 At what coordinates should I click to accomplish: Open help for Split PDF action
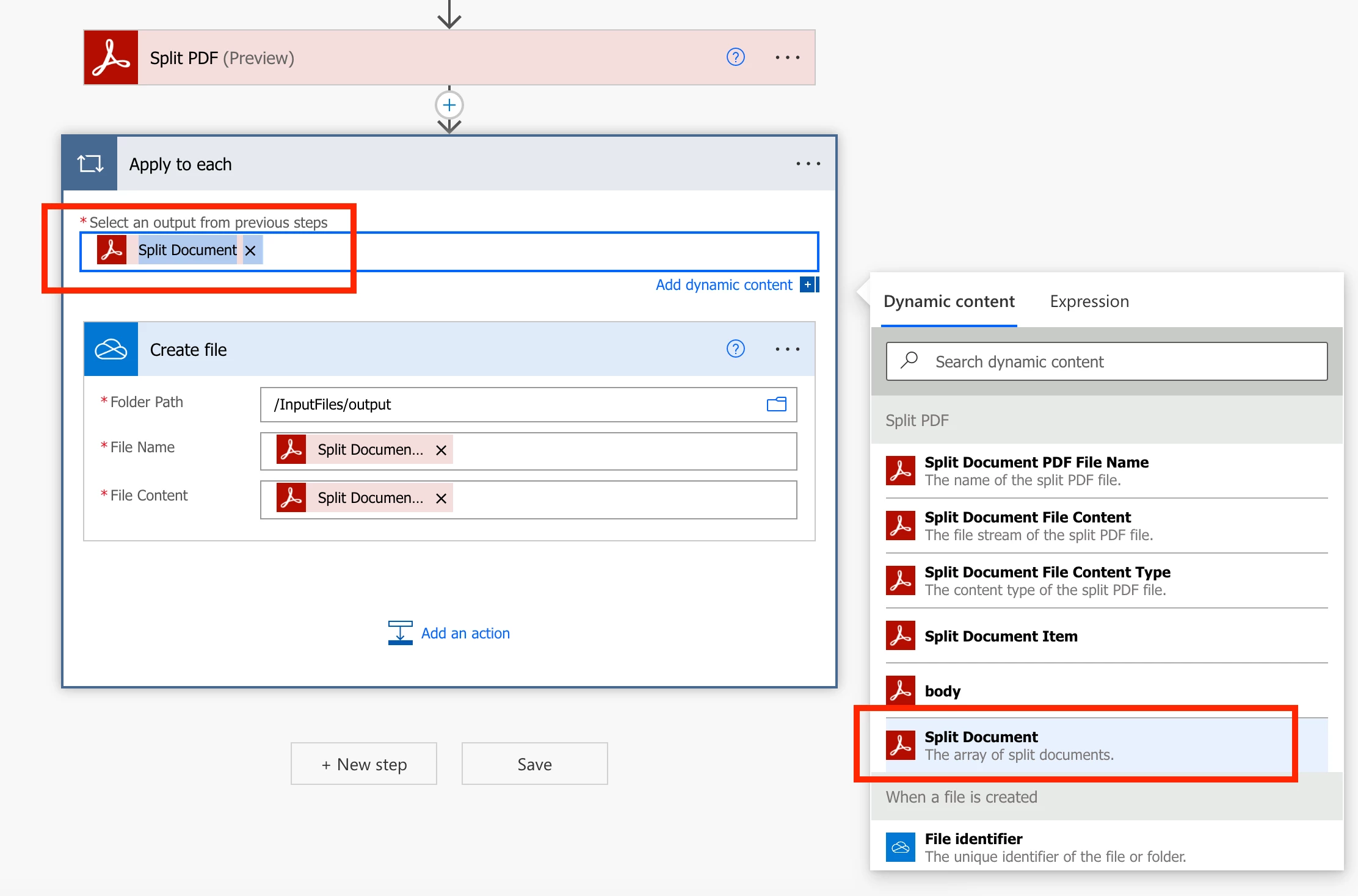tap(735, 57)
